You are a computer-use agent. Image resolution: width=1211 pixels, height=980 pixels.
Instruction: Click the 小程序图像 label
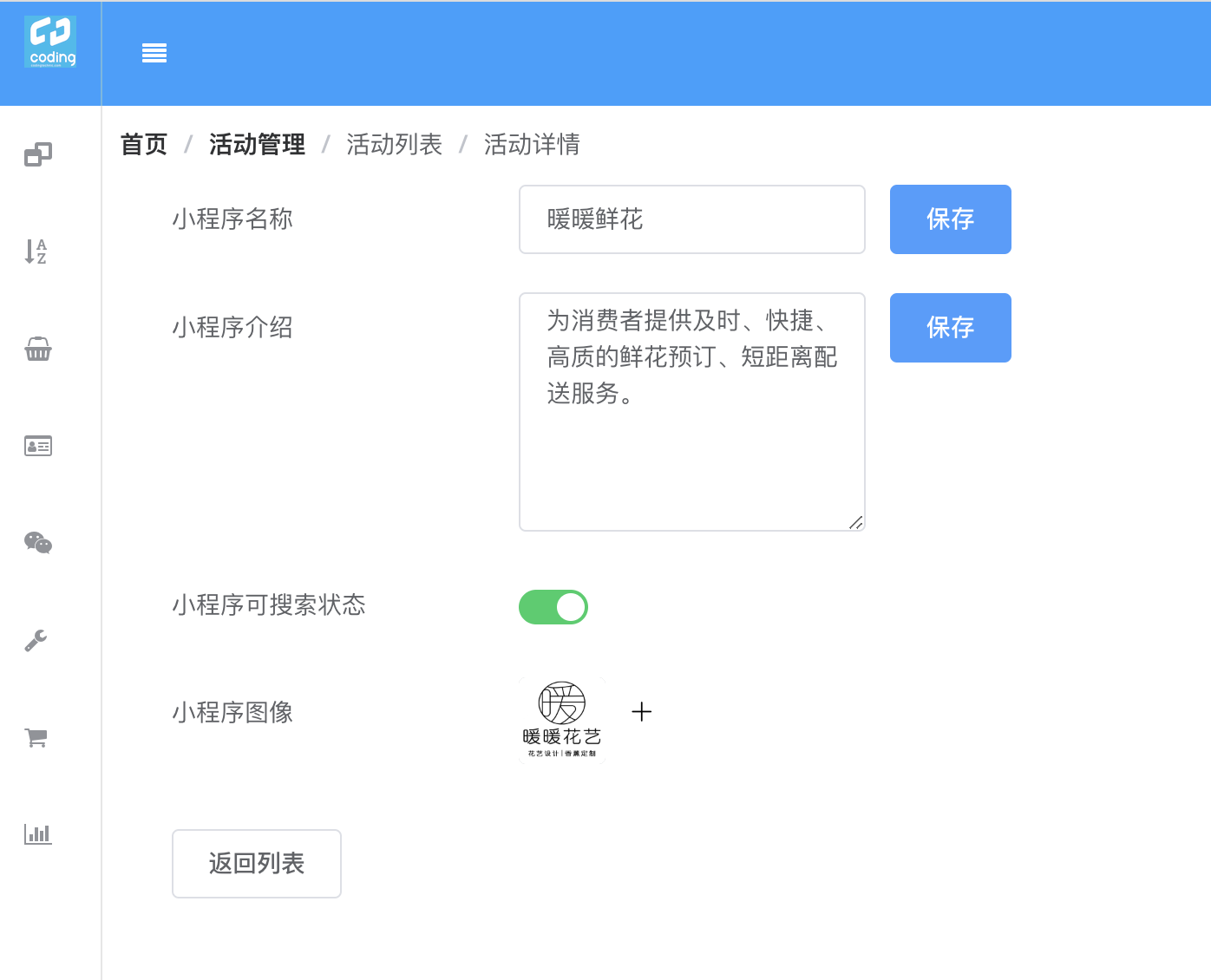(232, 712)
